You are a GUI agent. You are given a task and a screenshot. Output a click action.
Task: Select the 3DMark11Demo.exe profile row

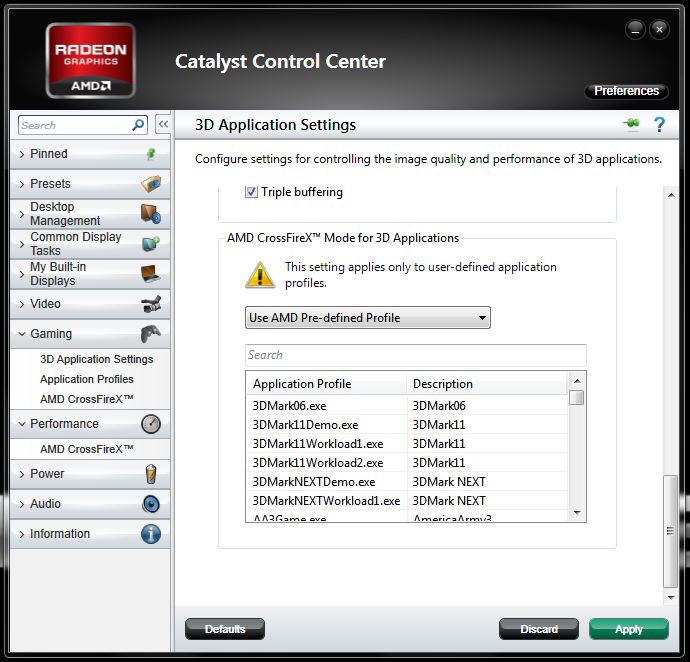(x=407, y=424)
